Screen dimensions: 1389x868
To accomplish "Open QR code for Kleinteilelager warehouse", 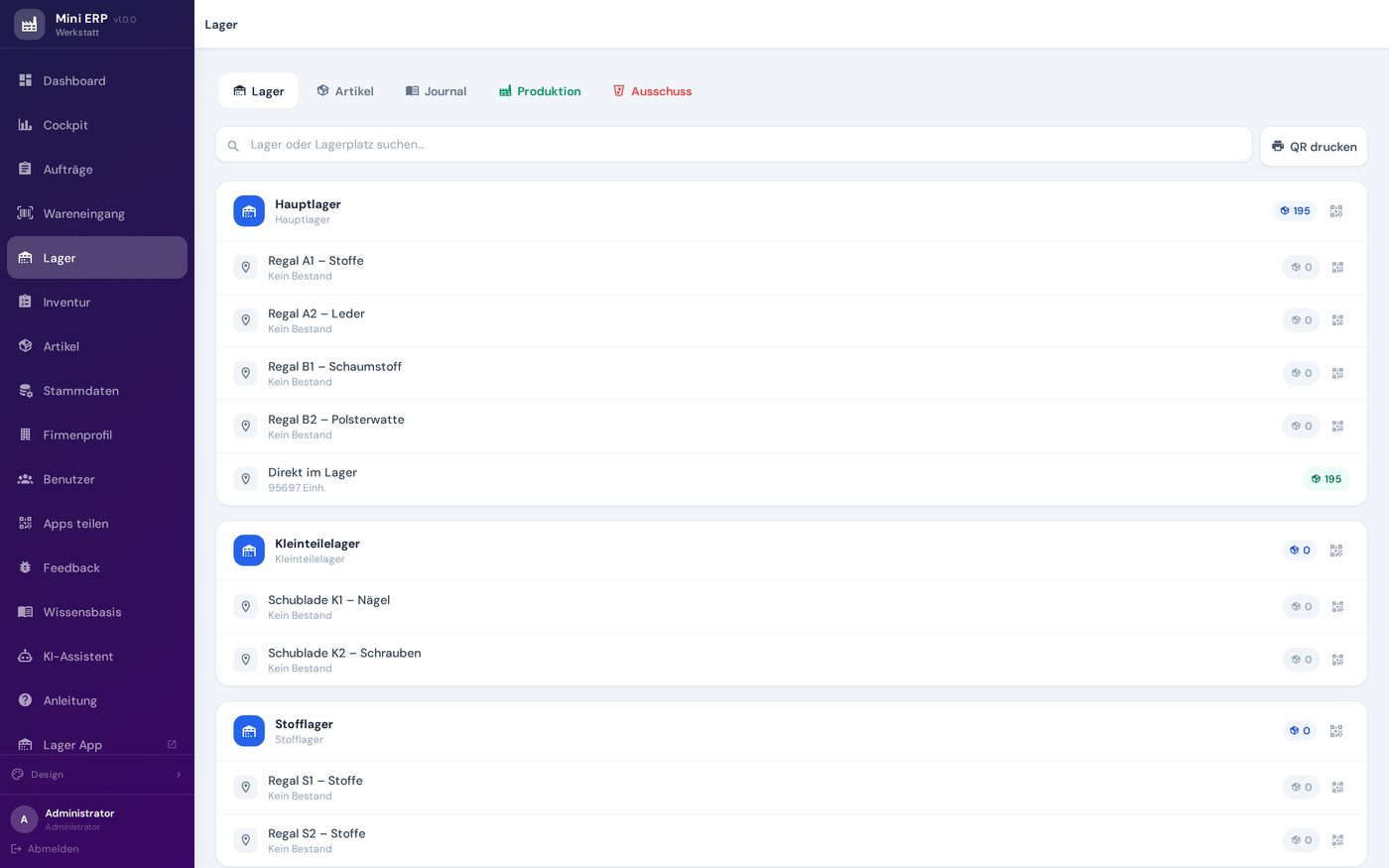I will 1336,551.
